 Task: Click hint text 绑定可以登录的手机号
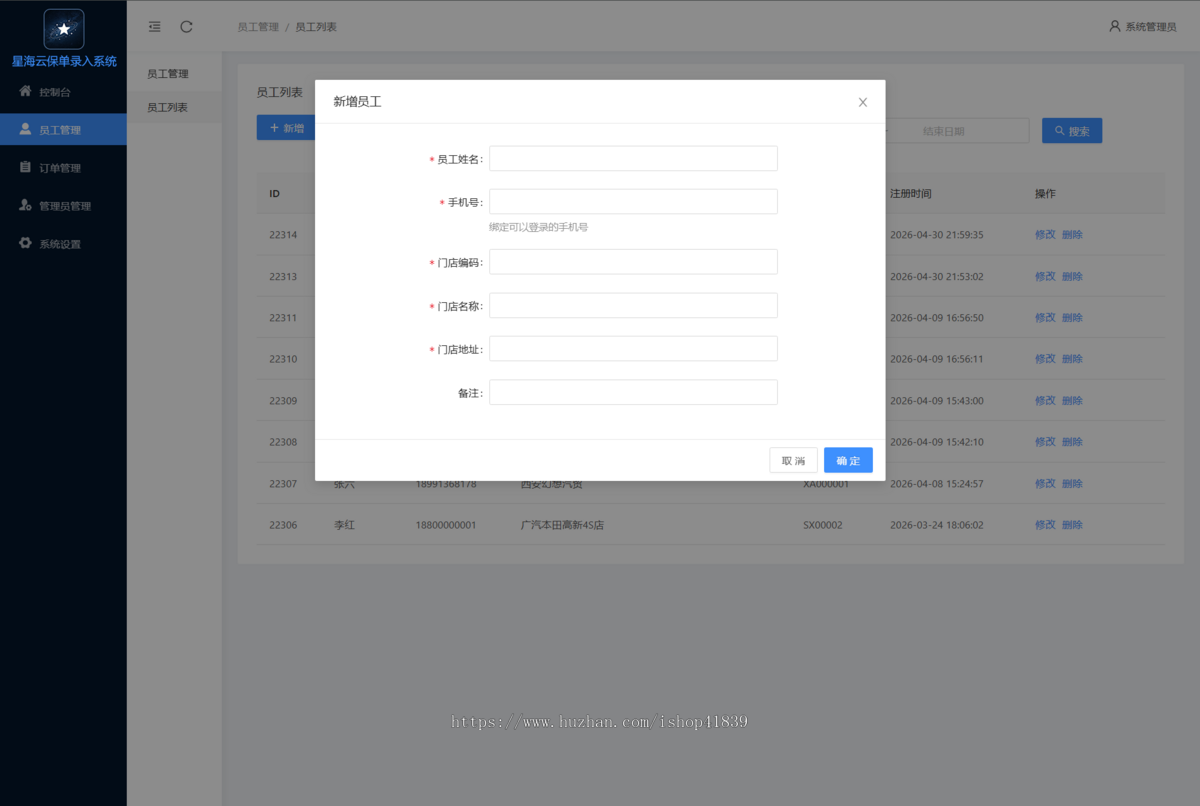[538, 228]
